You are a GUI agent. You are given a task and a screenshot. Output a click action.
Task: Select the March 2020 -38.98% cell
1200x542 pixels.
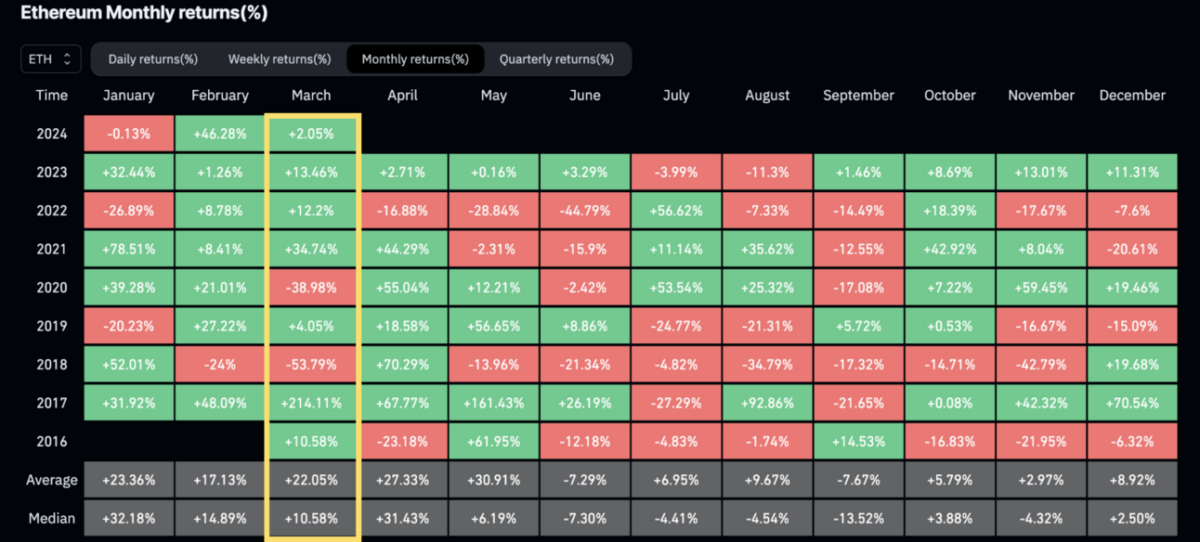coord(311,288)
